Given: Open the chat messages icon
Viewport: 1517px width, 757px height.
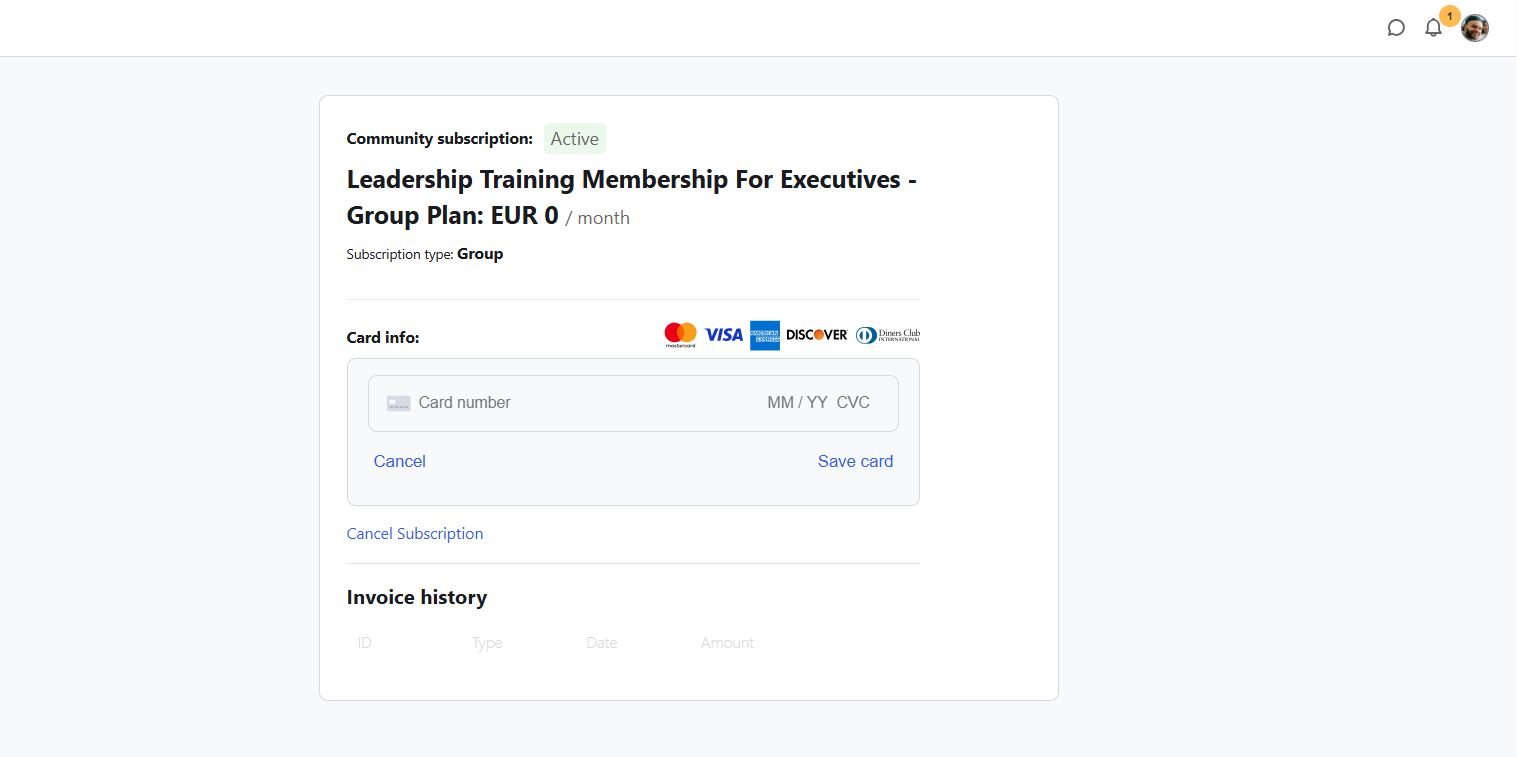Looking at the screenshot, I should tap(1396, 28).
